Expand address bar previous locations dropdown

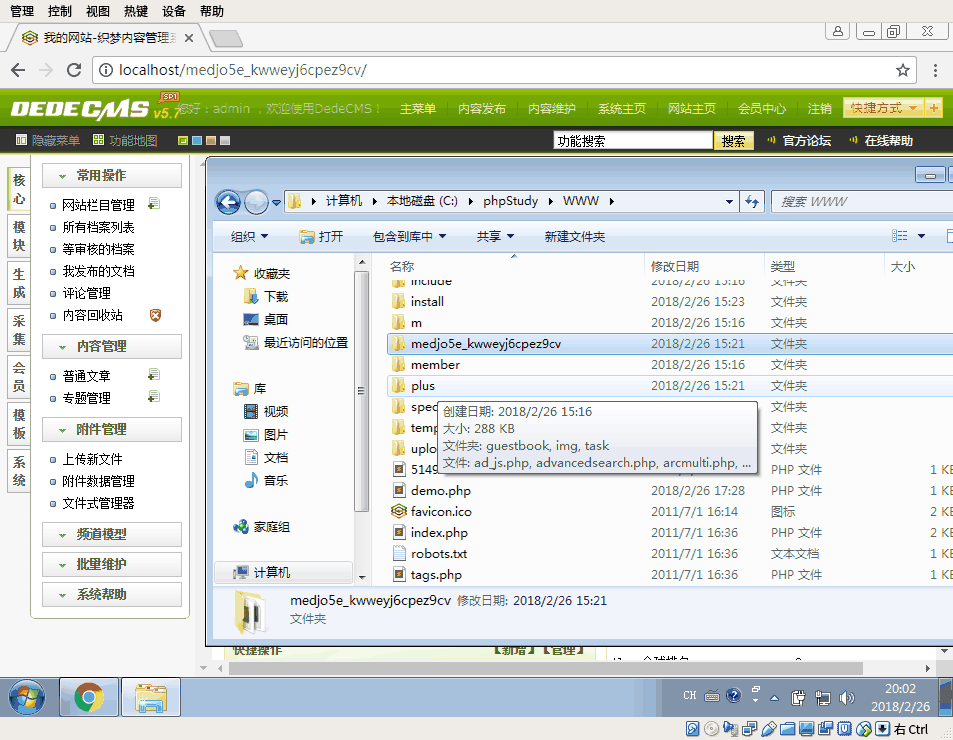[x=729, y=202]
